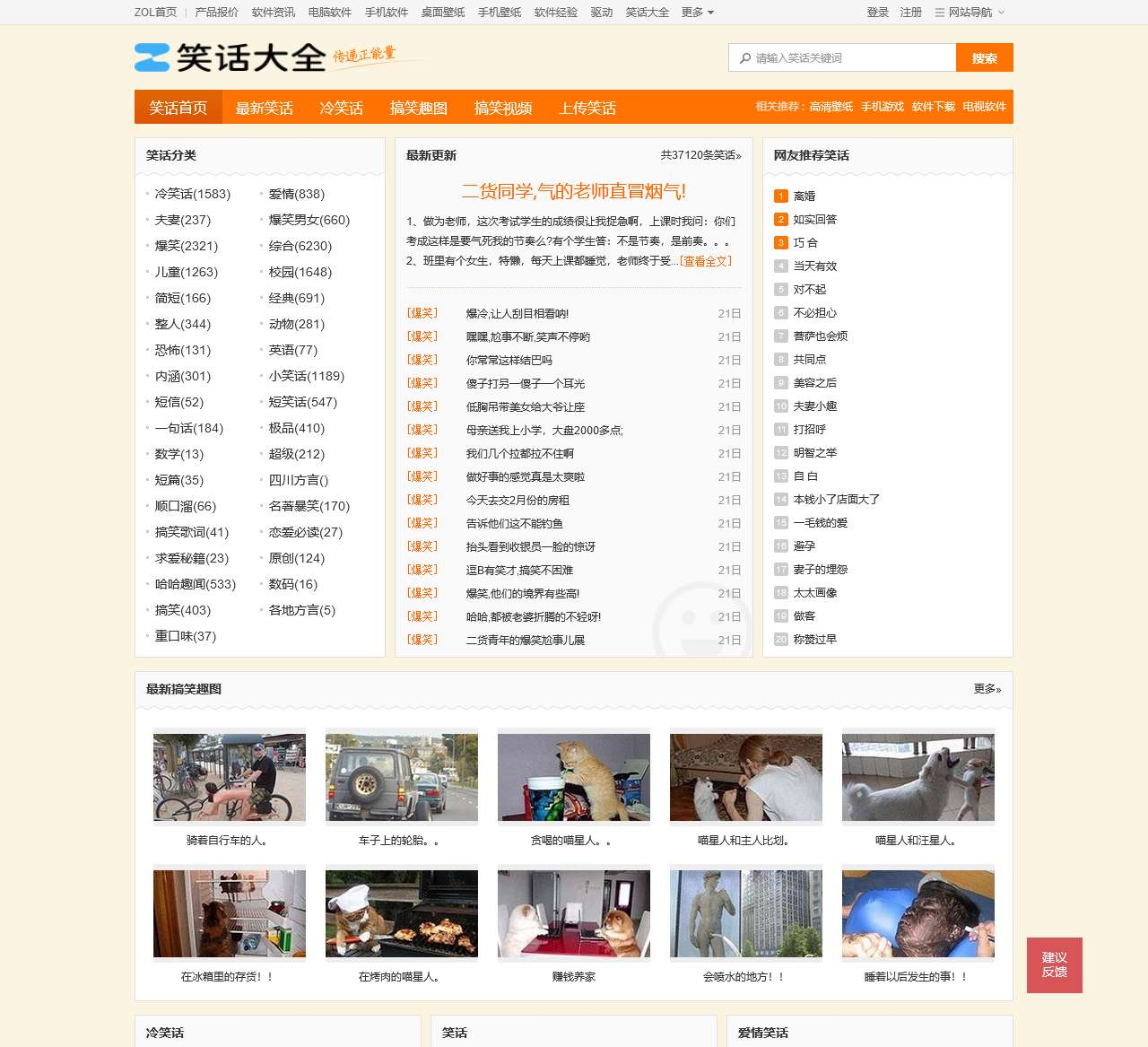1148x1047 pixels.
Task: Open the 冷笑话(1583) category
Action: tap(193, 194)
